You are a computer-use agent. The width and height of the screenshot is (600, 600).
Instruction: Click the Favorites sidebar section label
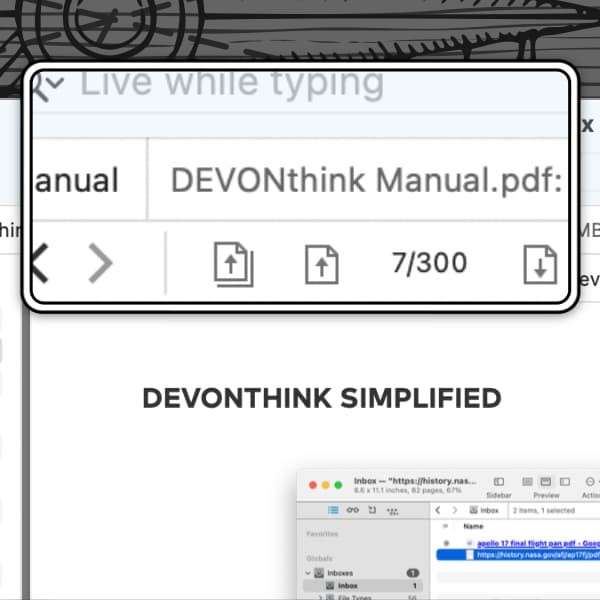click(x=322, y=534)
